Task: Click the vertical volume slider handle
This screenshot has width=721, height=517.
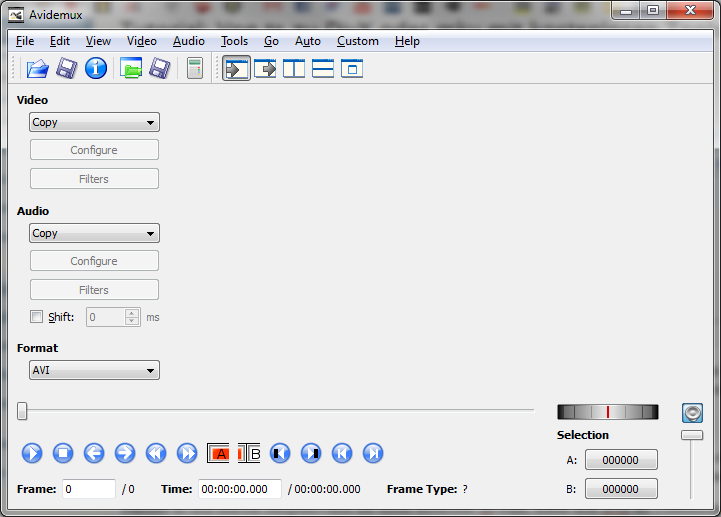Action: (x=692, y=435)
